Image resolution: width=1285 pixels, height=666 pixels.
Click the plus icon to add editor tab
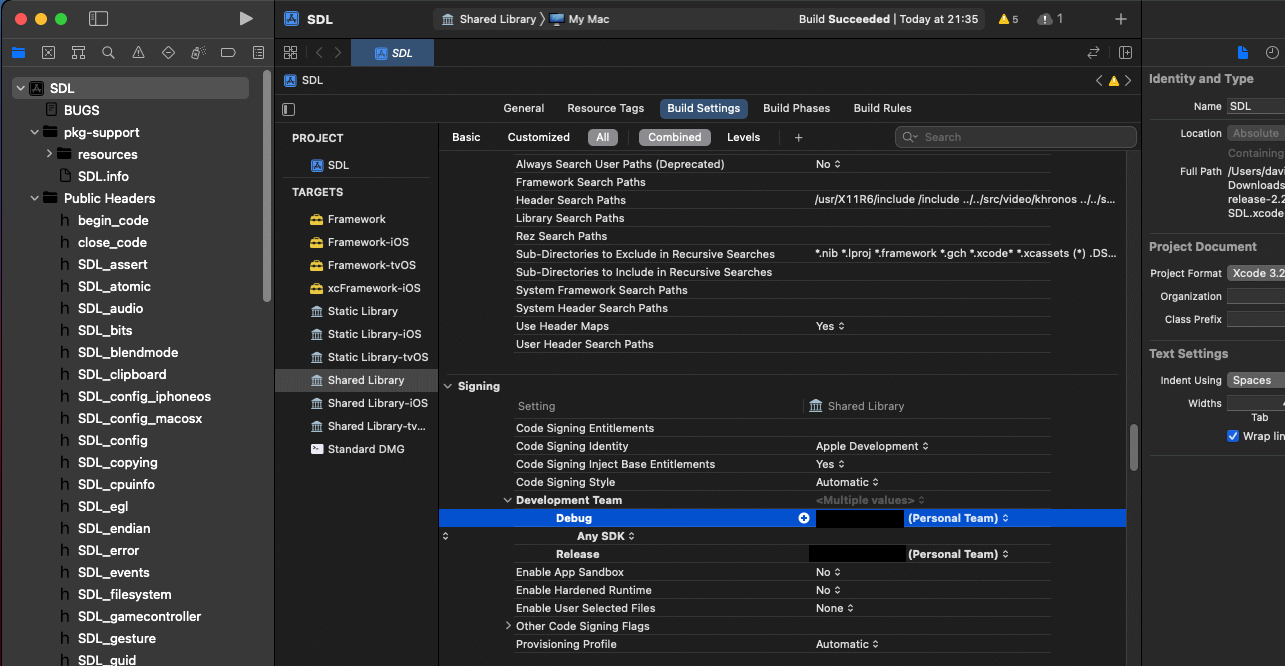[1120, 19]
